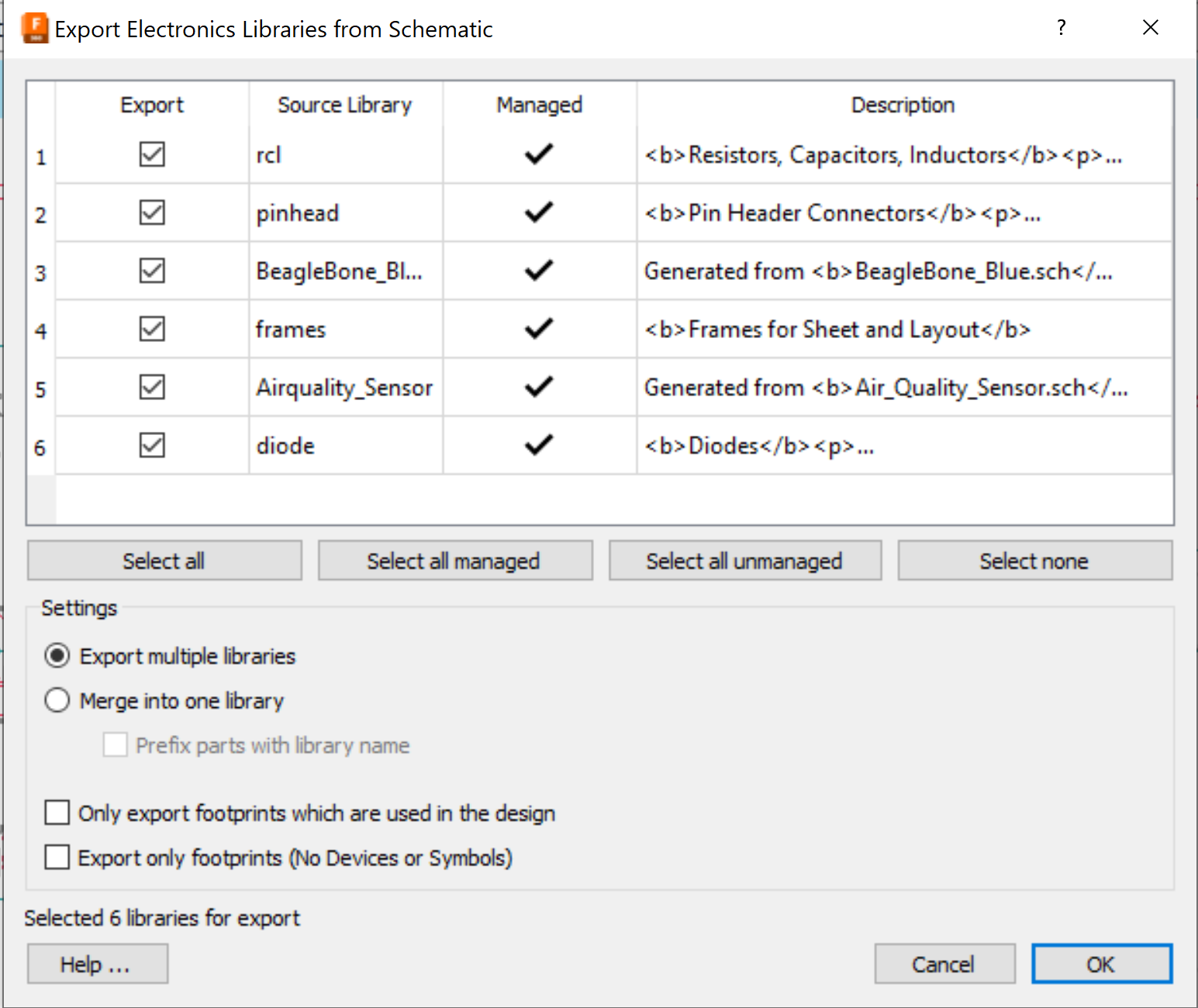Uncheck the Export box for BeagleBone_Bl library

[x=151, y=271]
